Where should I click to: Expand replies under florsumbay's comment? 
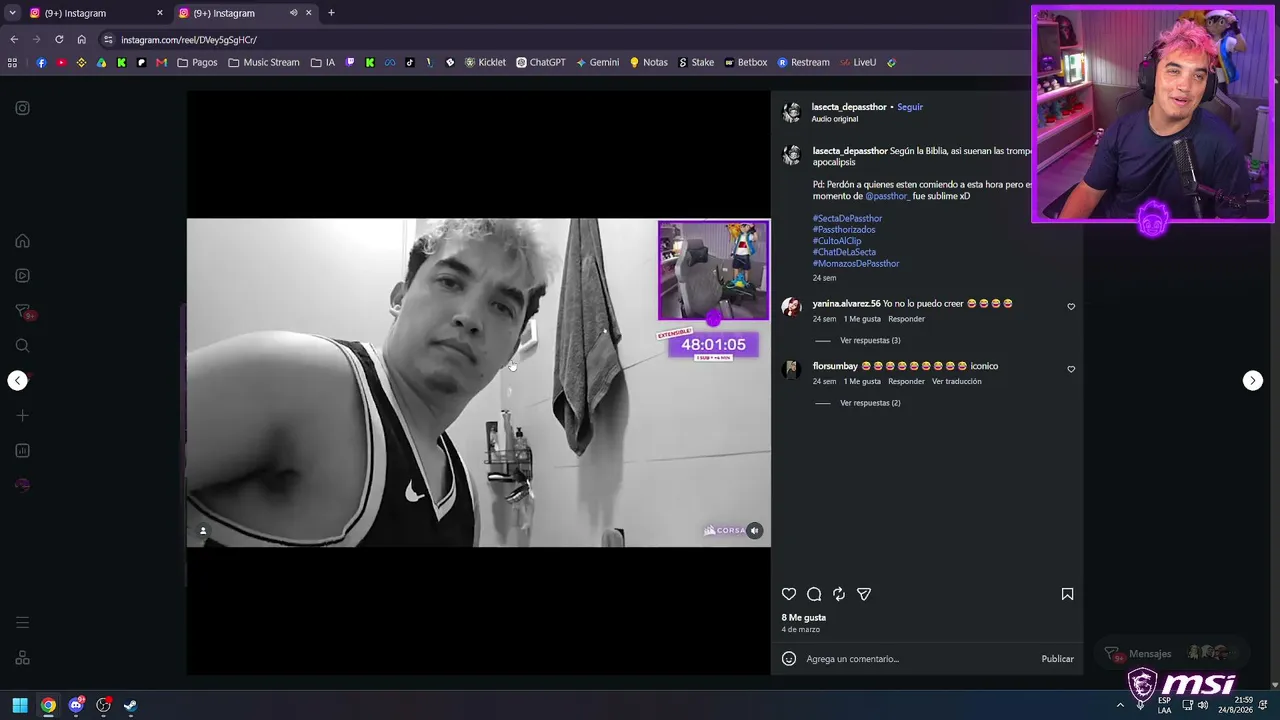click(x=870, y=403)
